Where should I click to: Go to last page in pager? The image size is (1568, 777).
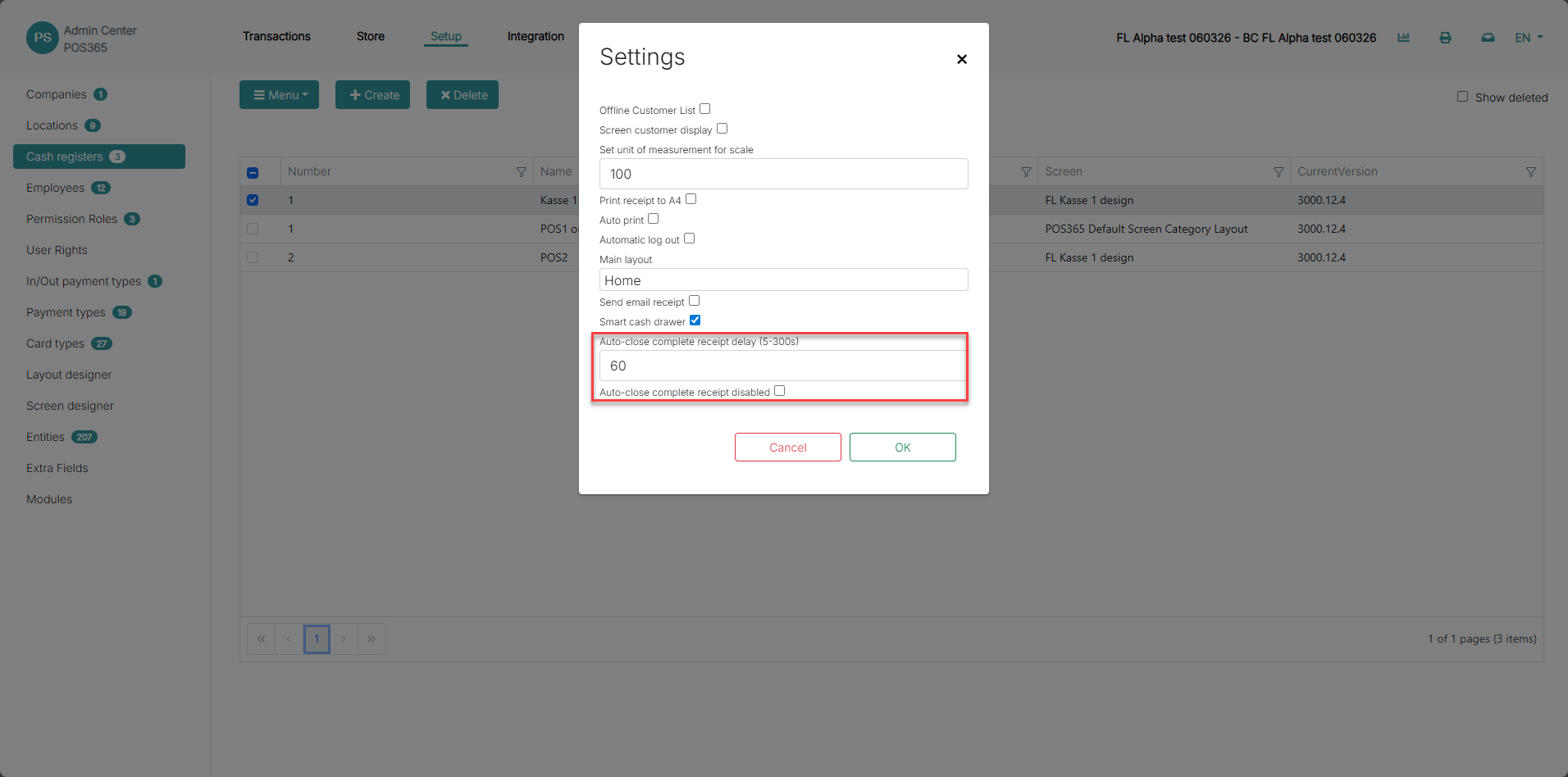(x=371, y=639)
